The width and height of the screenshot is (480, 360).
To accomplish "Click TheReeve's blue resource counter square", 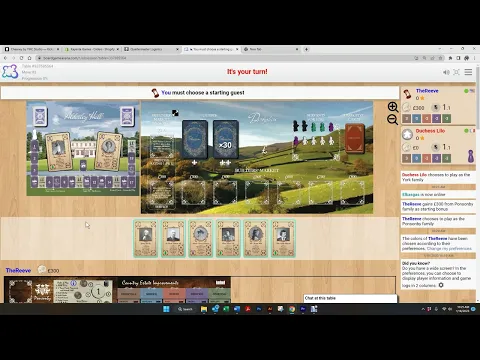I will (x=416, y=118).
